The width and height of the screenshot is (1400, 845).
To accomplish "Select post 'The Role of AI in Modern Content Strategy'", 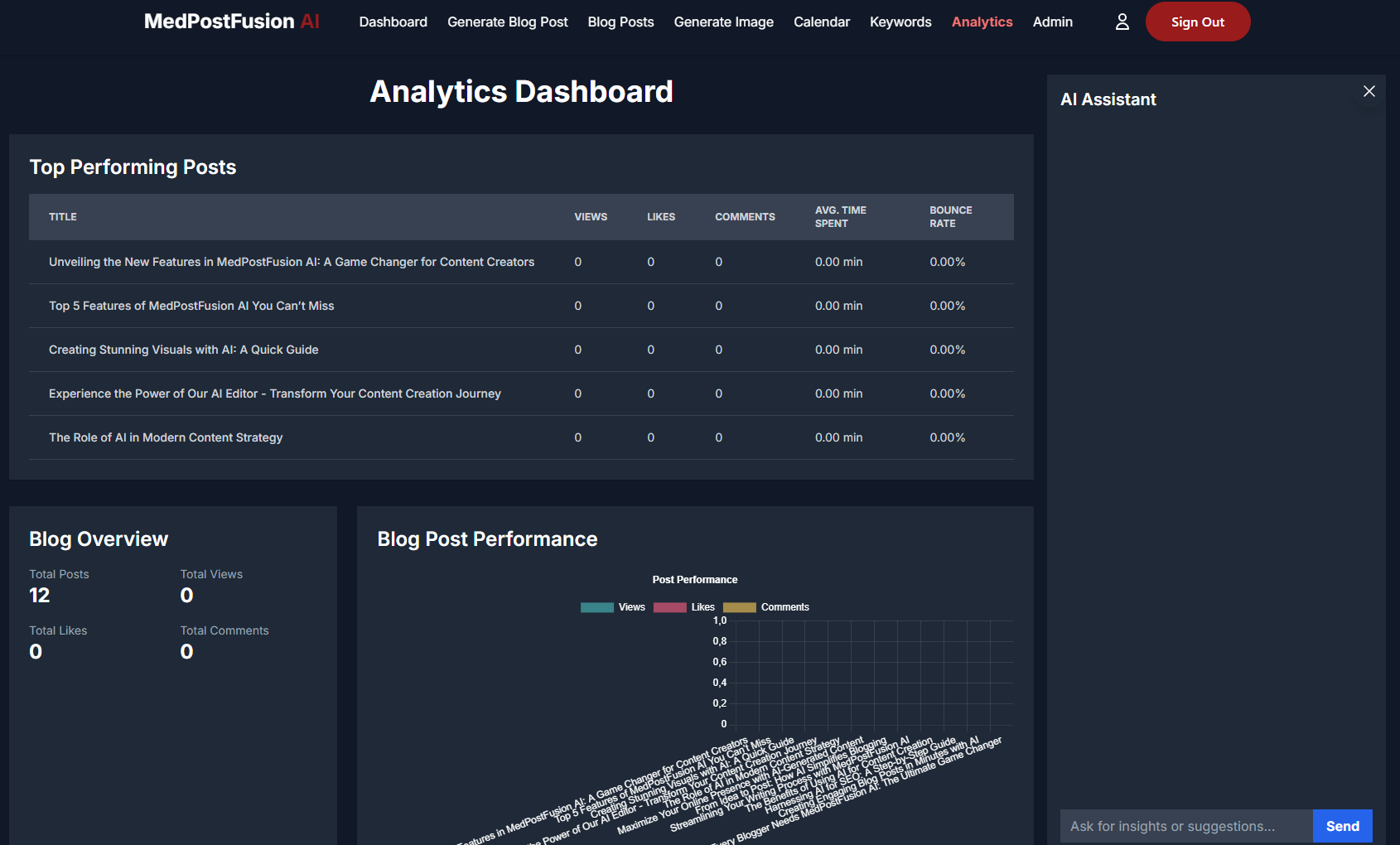I will (x=166, y=437).
